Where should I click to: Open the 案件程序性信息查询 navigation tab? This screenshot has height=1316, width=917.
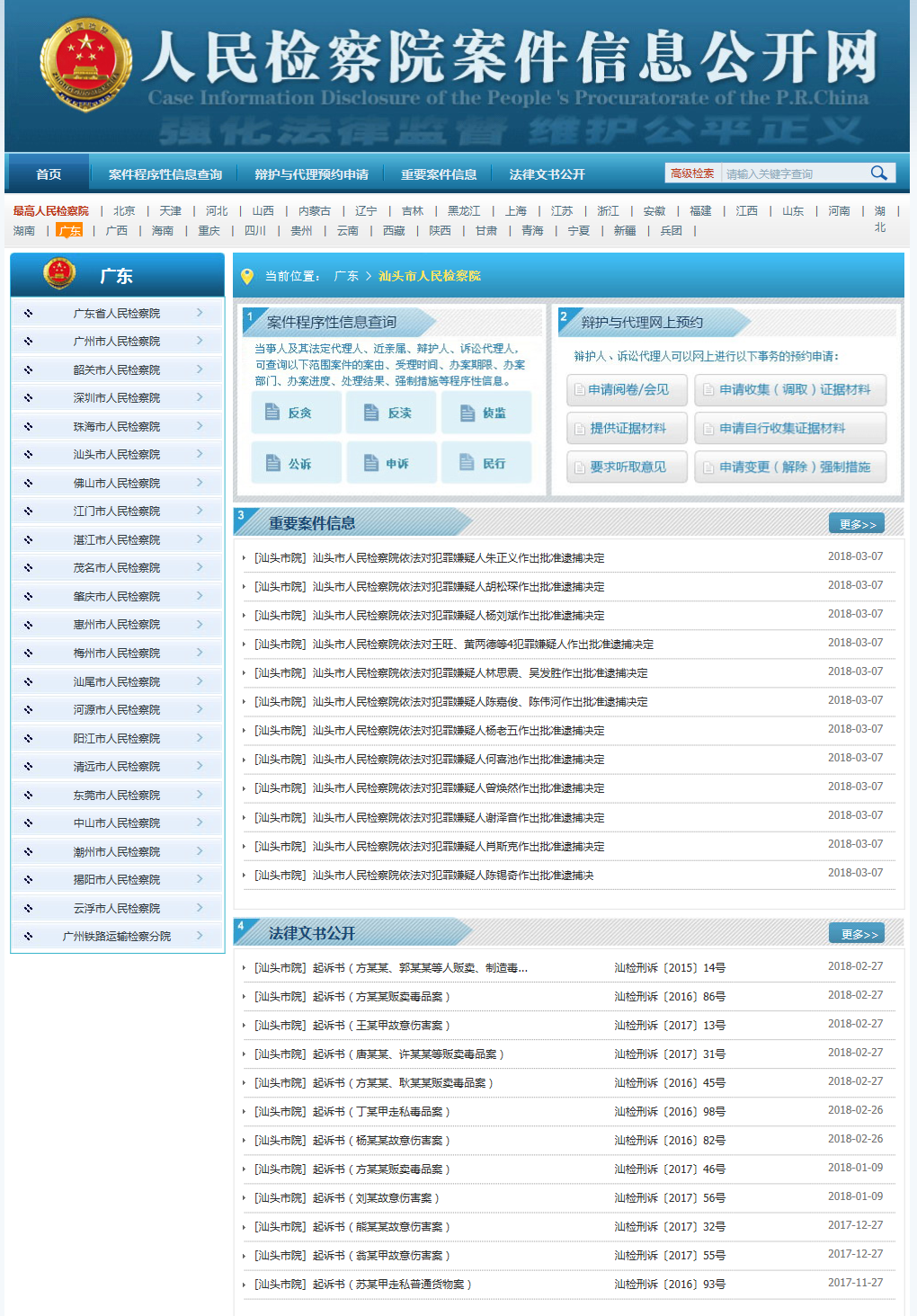(165, 174)
